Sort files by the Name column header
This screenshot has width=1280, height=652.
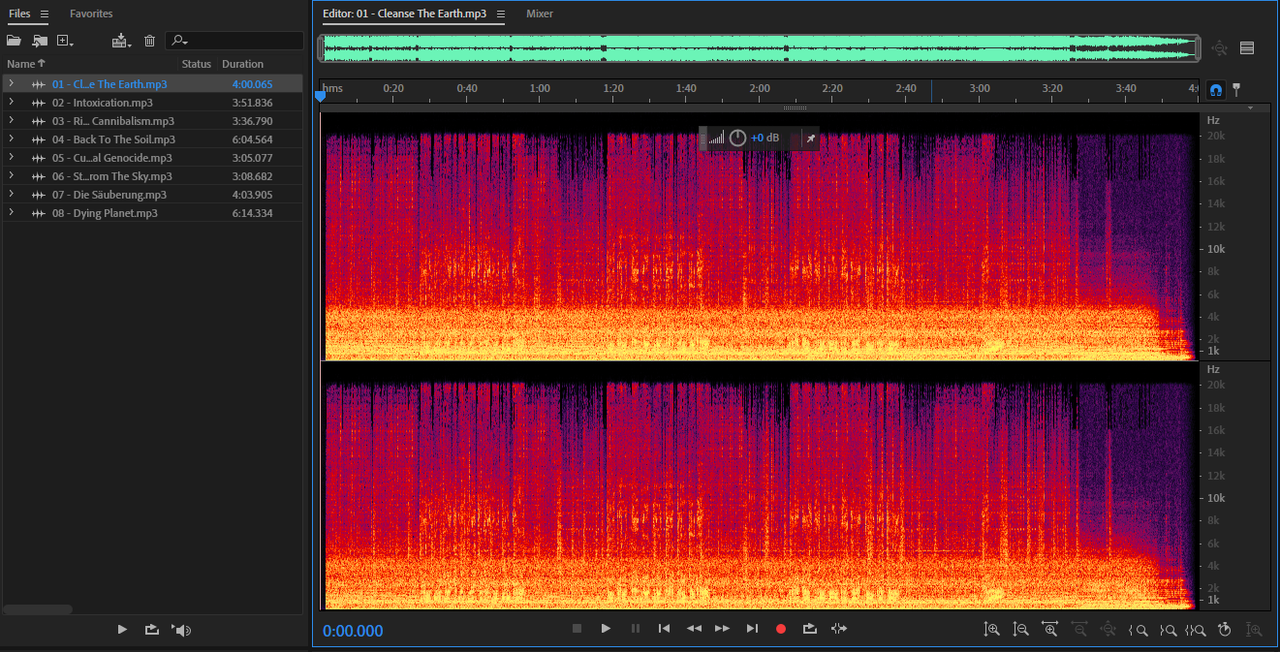26,64
